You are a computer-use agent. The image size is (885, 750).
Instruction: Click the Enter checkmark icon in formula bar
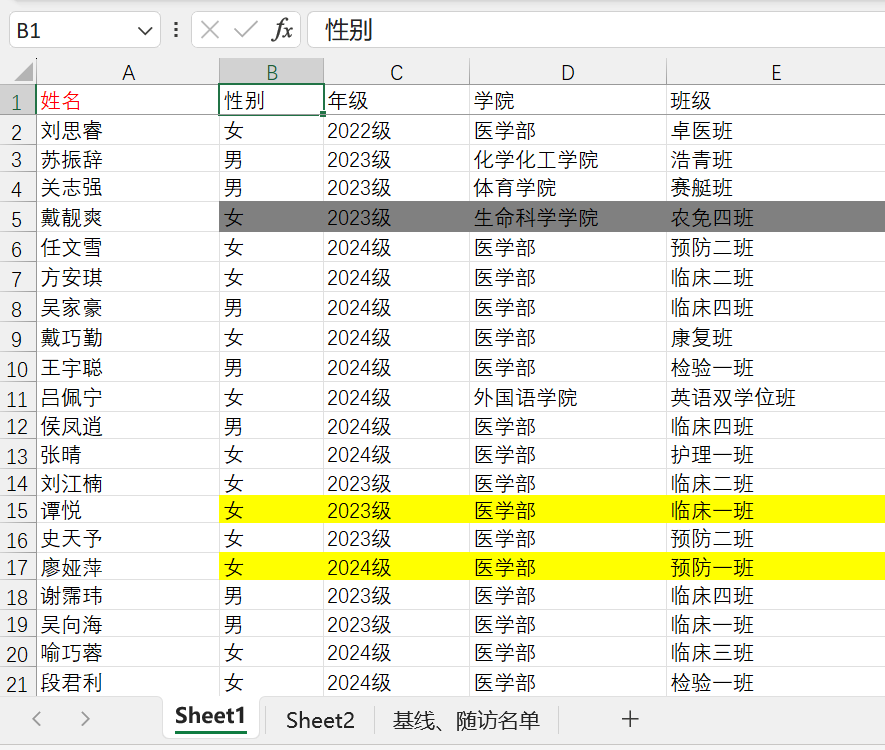click(245, 30)
